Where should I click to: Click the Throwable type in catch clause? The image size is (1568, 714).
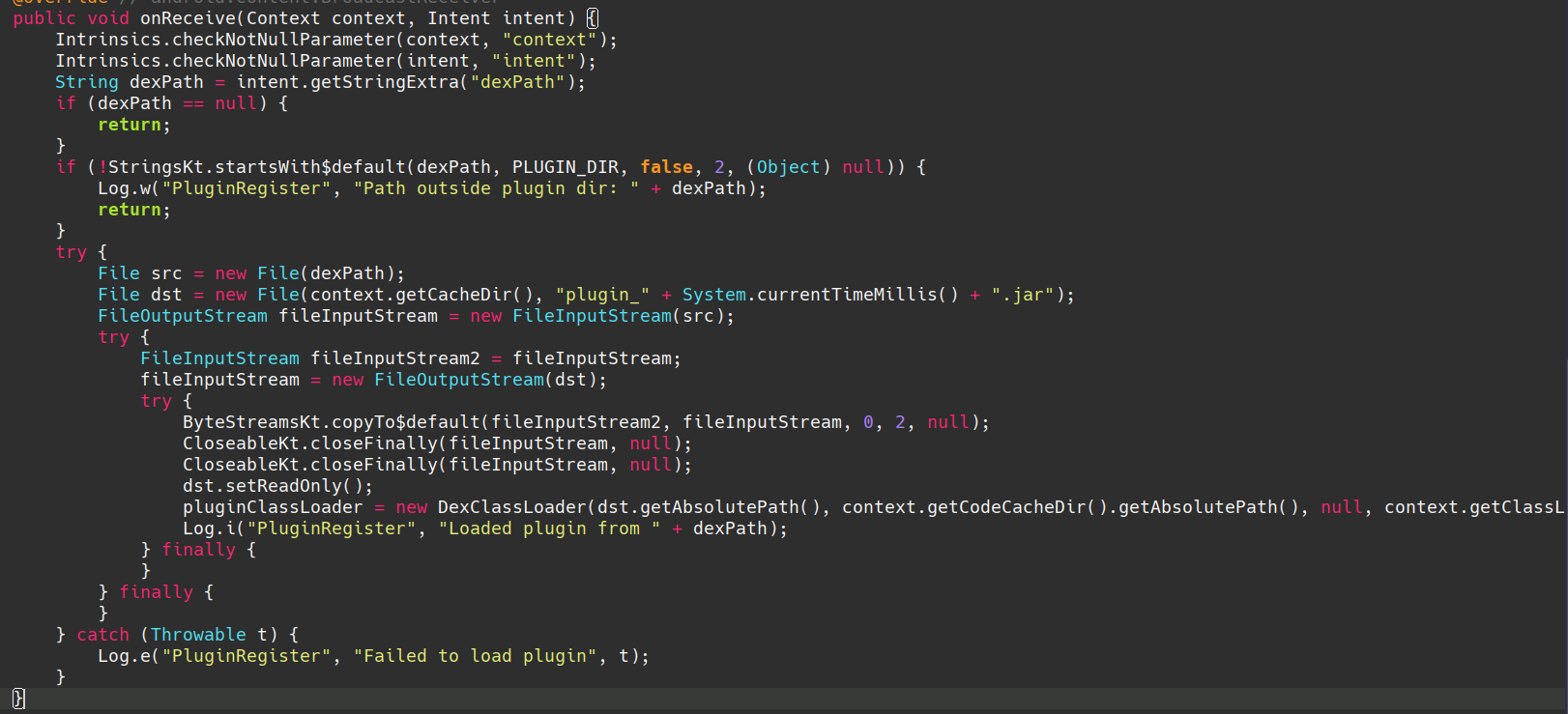pos(198,635)
